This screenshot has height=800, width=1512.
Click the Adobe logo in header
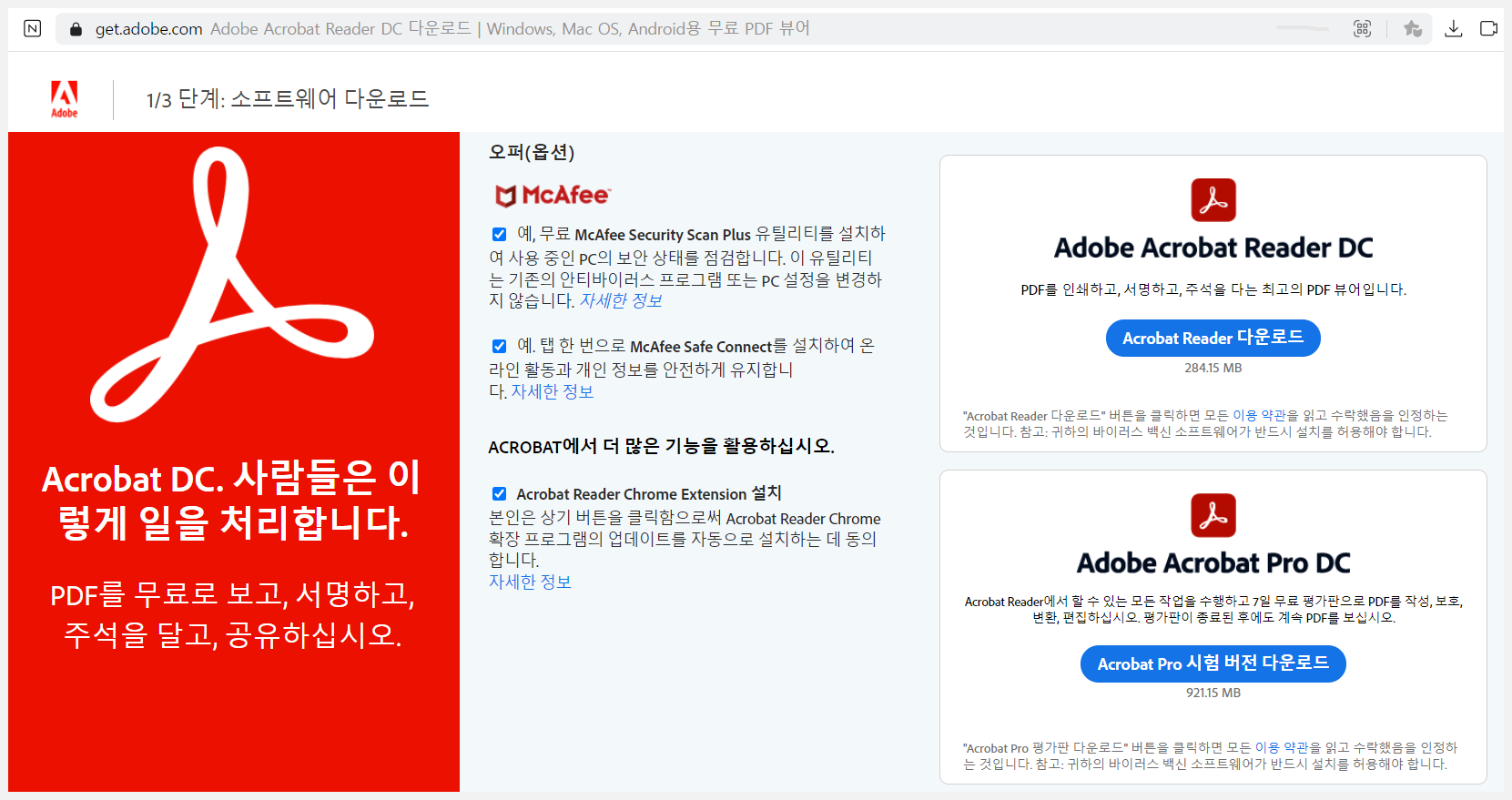64,99
